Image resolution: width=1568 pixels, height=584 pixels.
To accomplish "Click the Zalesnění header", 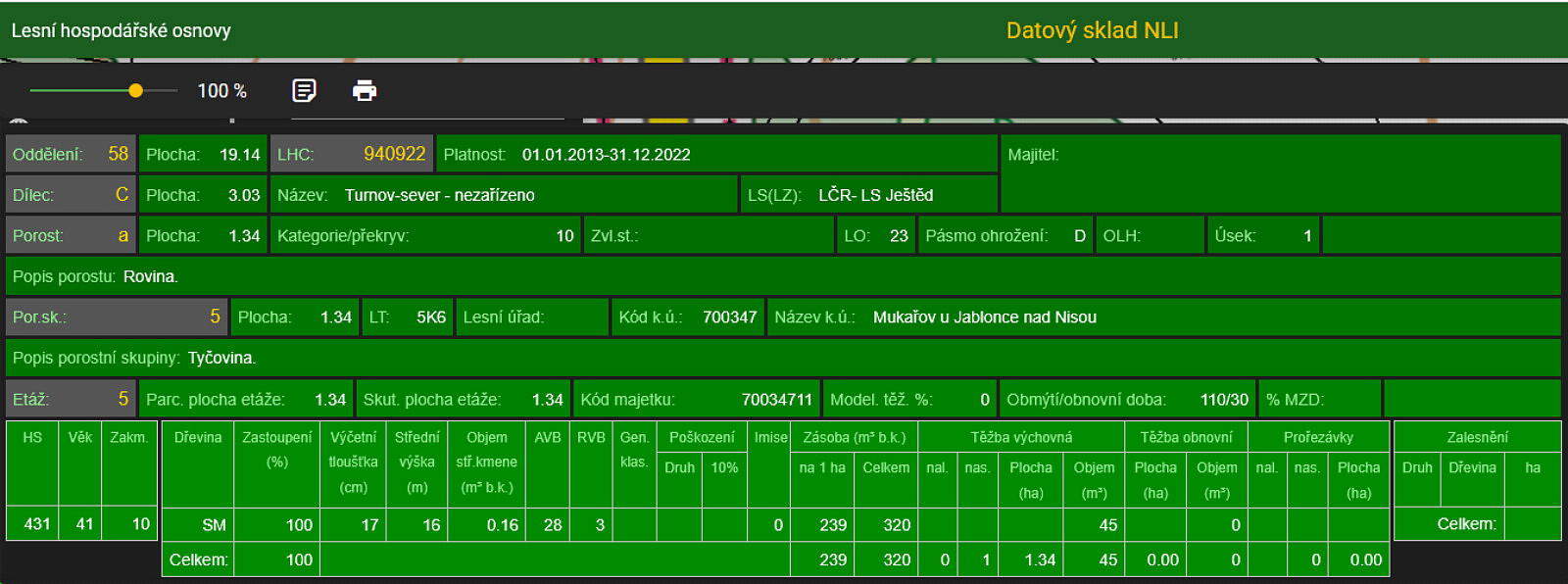I will click(x=1477, y=437).
